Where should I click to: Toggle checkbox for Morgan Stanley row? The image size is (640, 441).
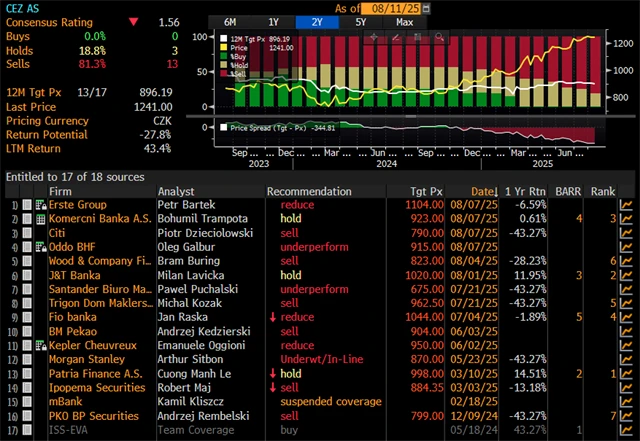pos(27,358)
